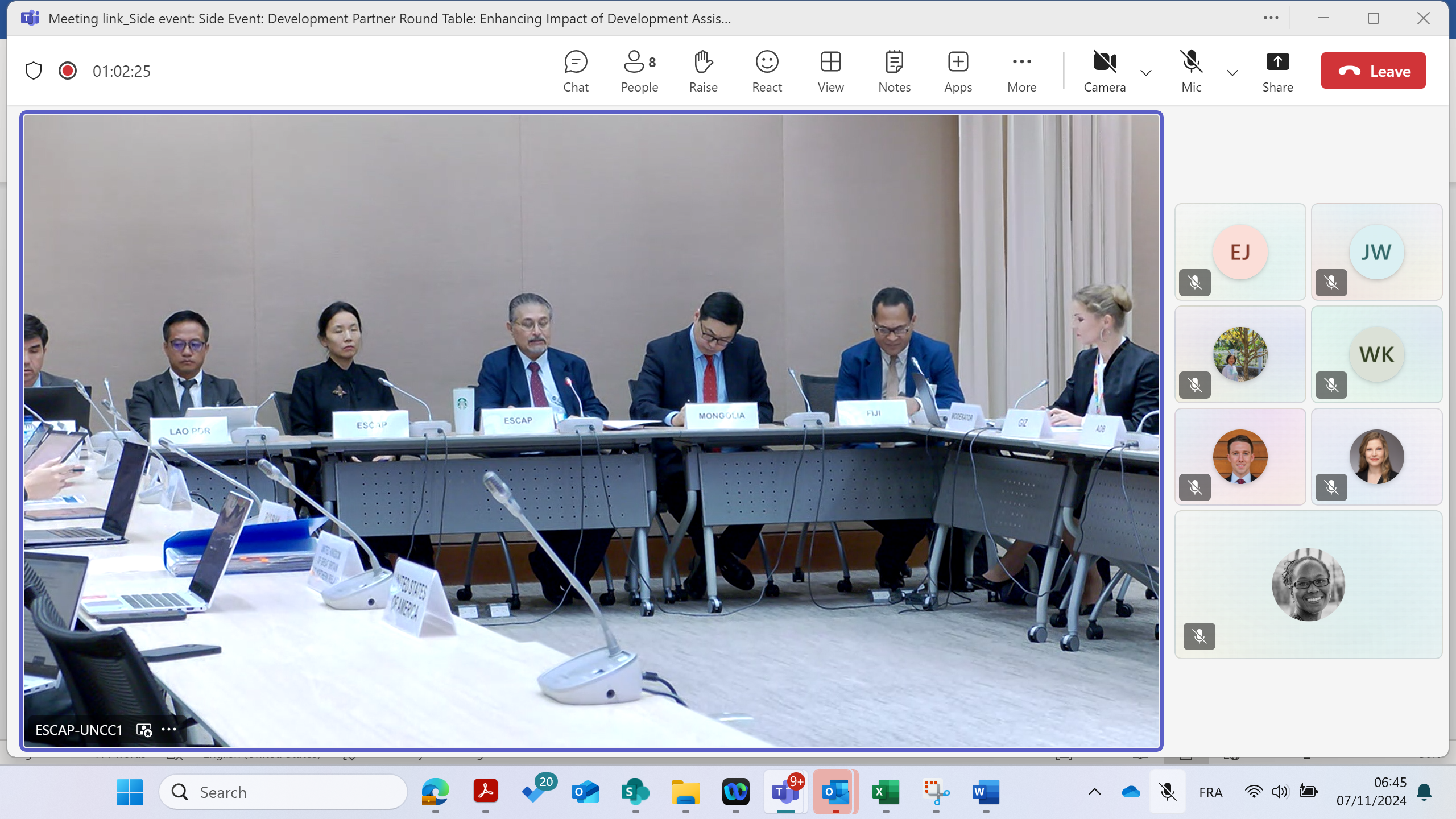
Task: Change the meeting View layout
Action: 830,72
